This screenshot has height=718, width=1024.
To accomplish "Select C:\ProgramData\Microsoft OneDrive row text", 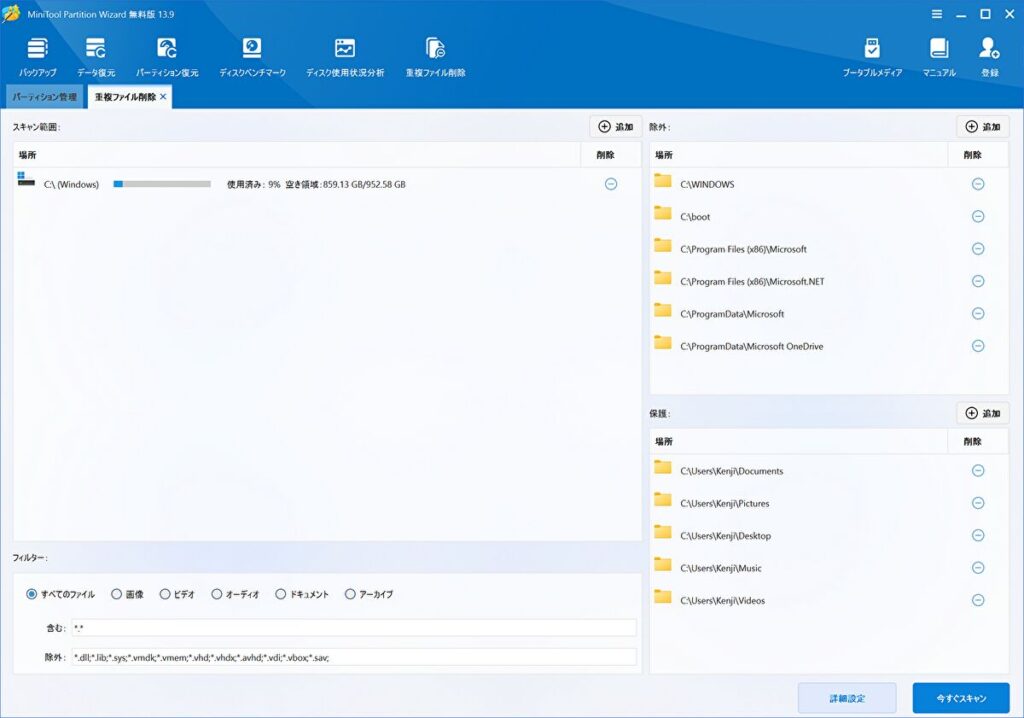I will point(752,346).
